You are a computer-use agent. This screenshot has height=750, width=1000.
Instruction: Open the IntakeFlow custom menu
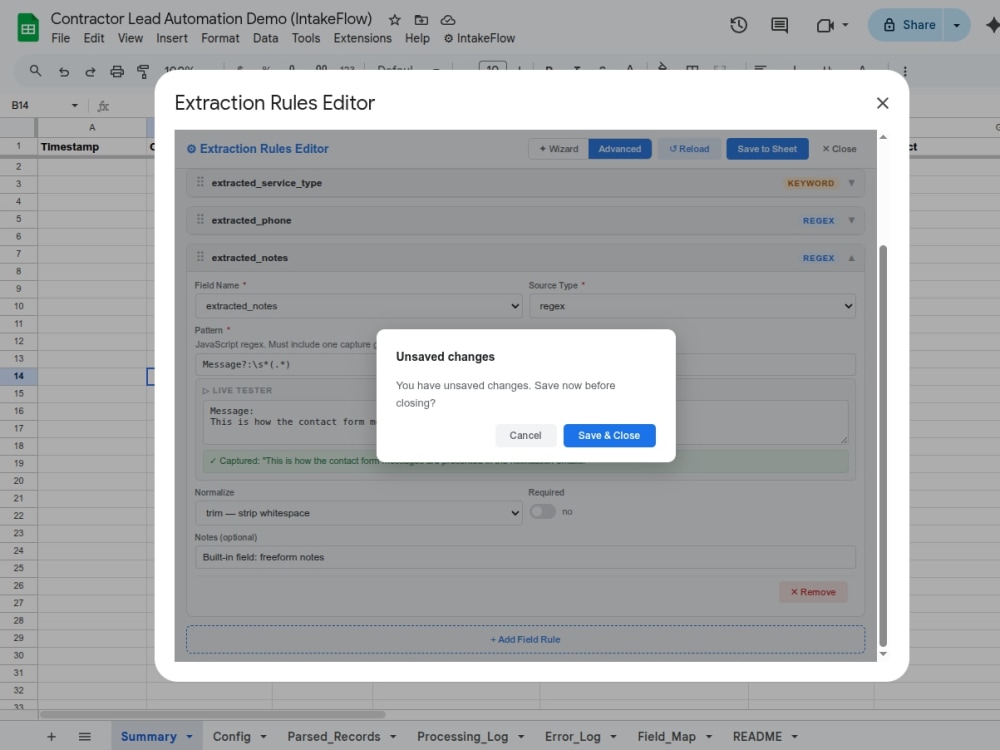[x=479, y=38]
